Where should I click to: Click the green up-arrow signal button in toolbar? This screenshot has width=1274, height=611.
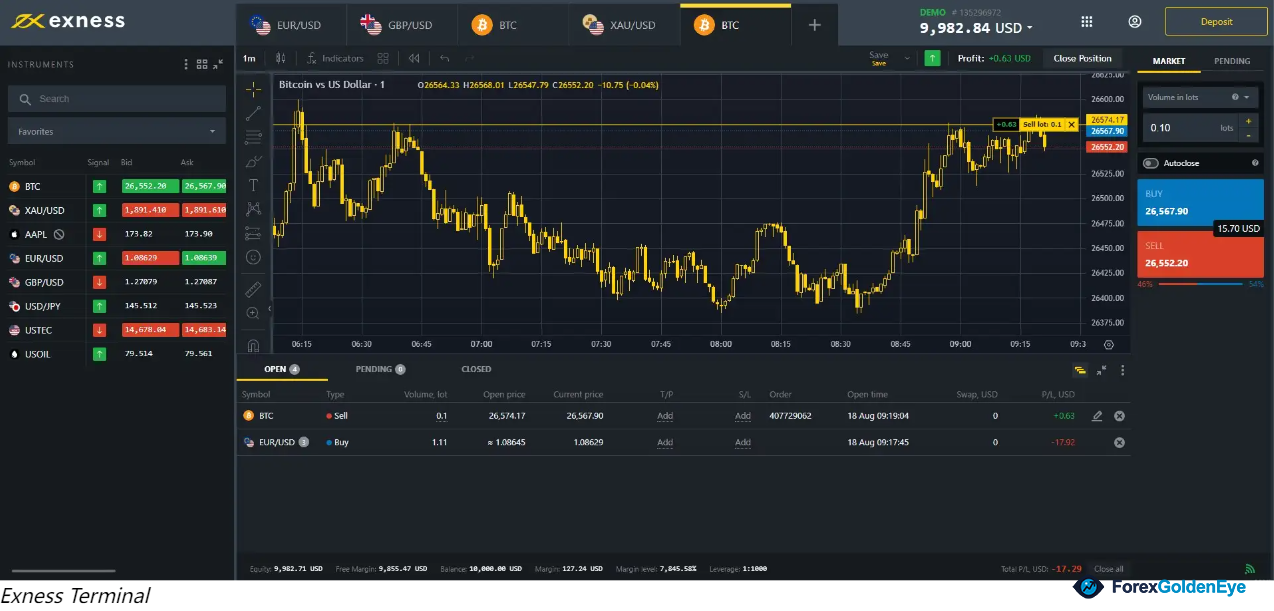(932, 58)
